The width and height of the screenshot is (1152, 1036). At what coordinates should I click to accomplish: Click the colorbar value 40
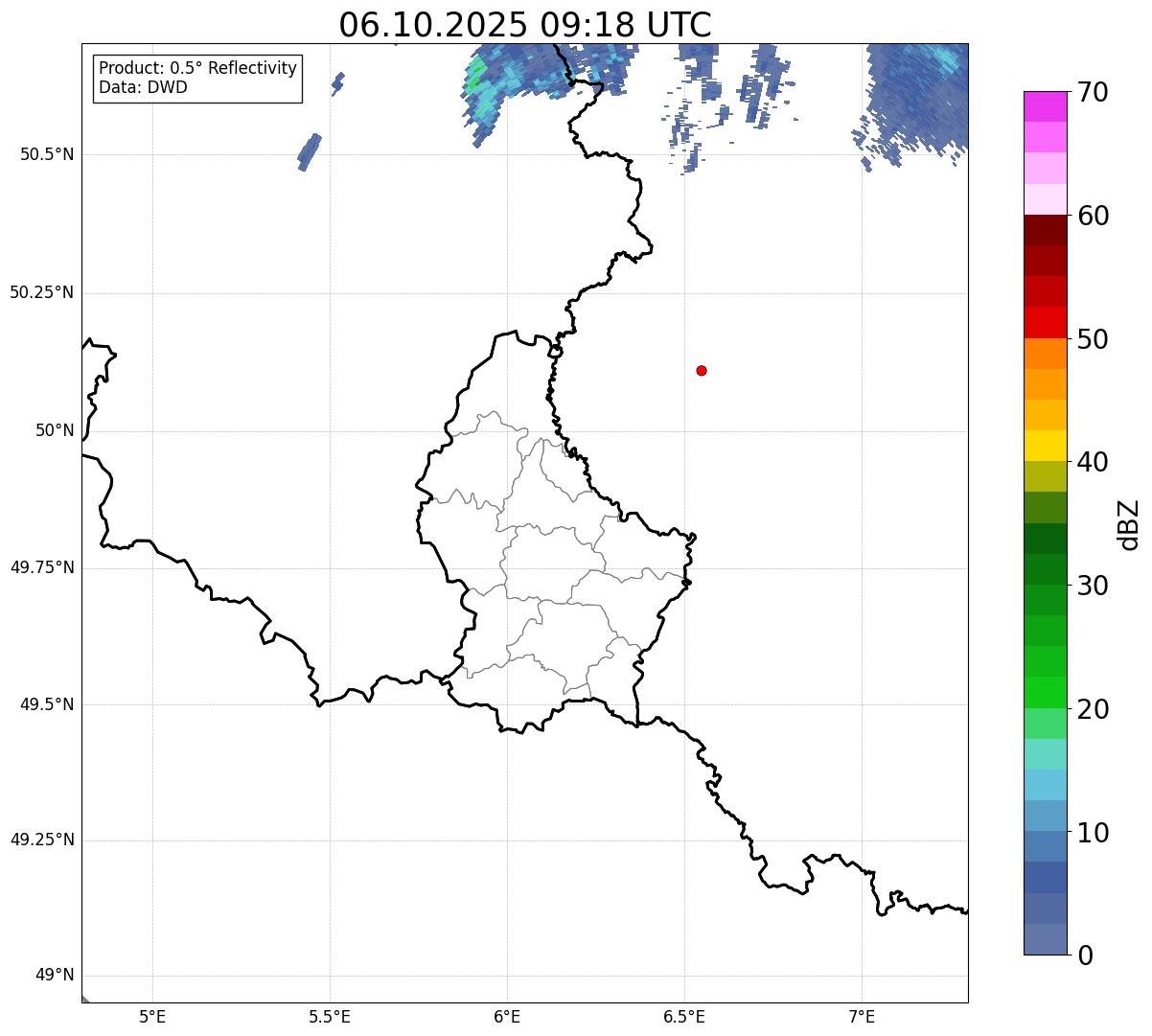[1093, 463]
